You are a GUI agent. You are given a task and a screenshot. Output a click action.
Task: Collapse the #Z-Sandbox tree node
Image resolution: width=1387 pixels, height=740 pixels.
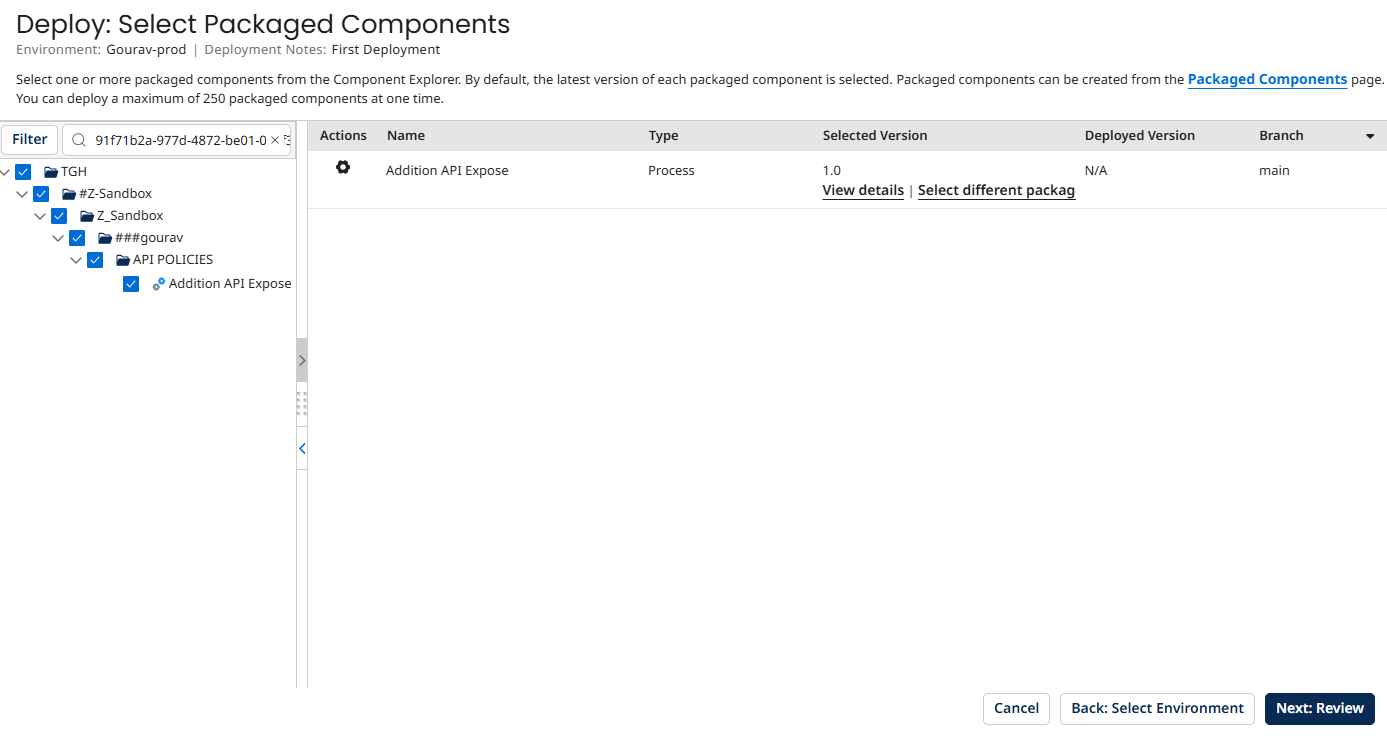click(22, 194)
